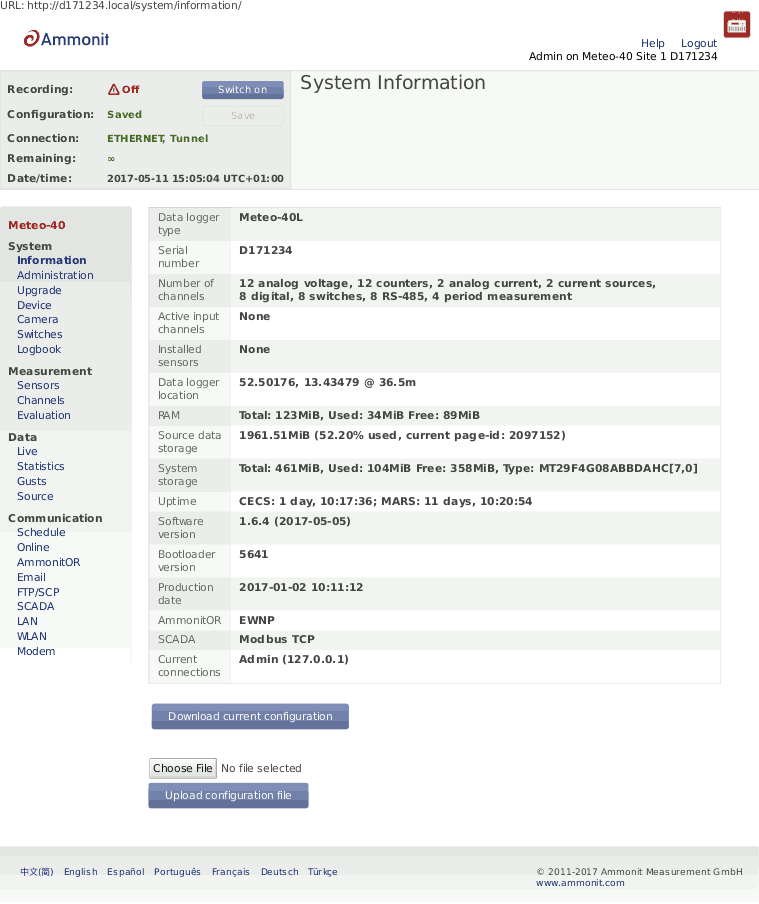
Task: Click the date/time value 2017-05-11 15:05:04
Action: coord(195,178)
